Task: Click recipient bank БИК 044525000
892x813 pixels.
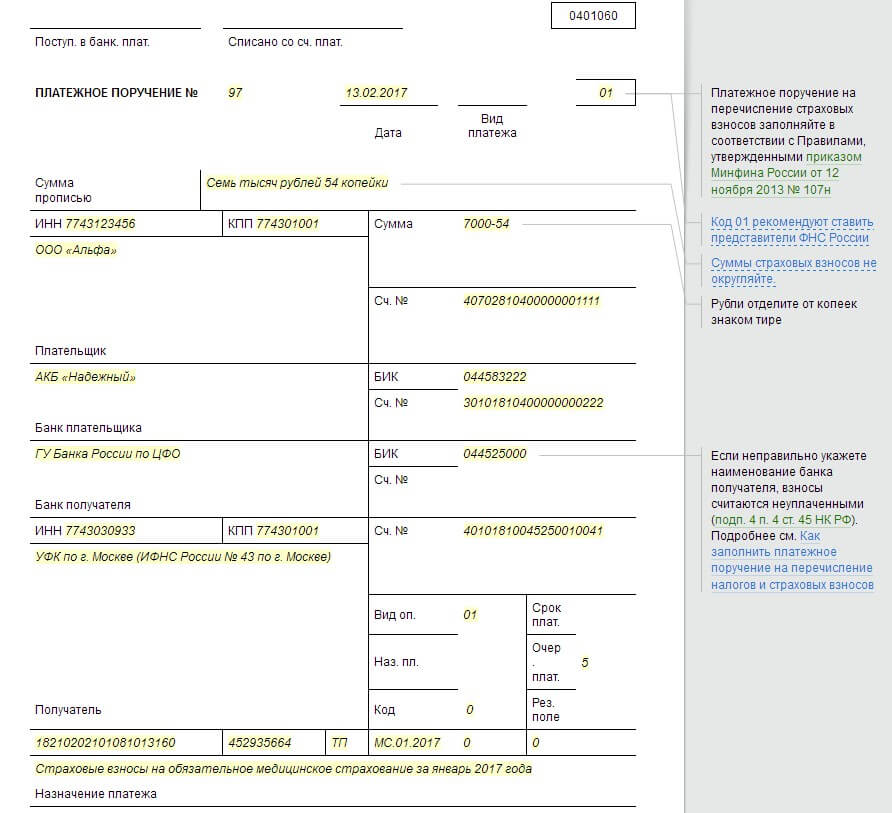Action: (x=494, y=454)
